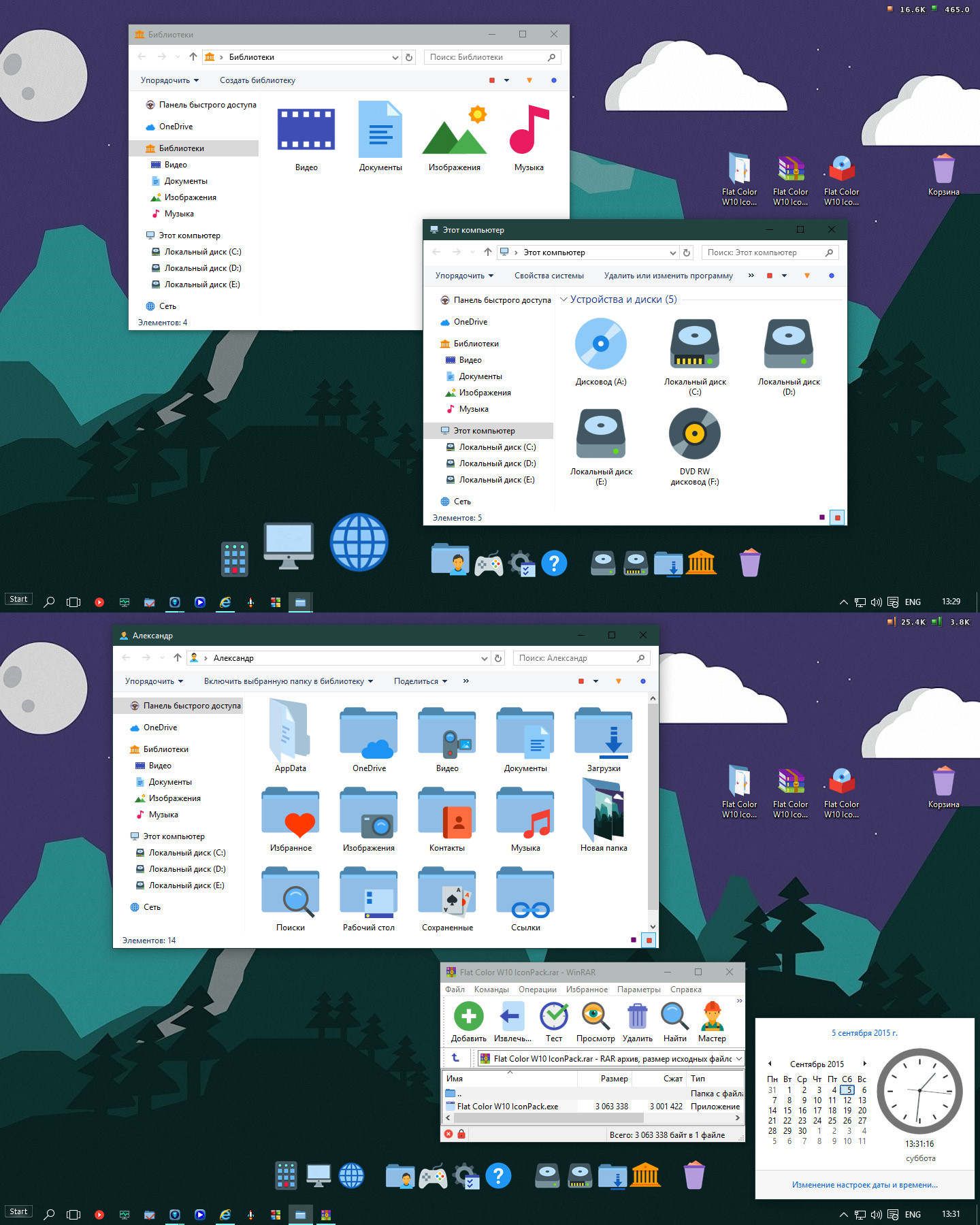Open the Загрузки folder icon
980x1225 pixels.
click(604, 733)
